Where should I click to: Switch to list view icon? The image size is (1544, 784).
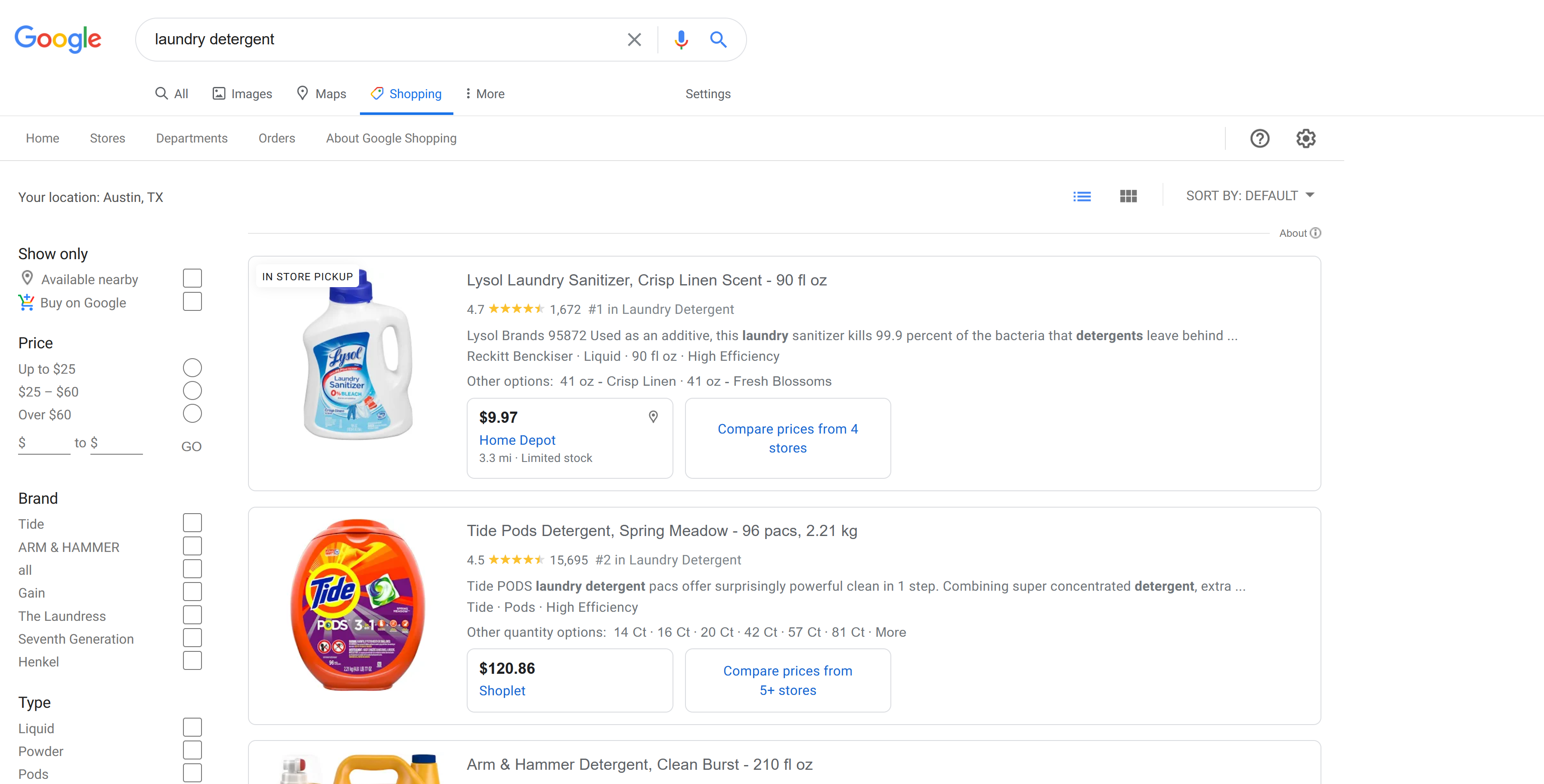click(x=1081, y=197)
